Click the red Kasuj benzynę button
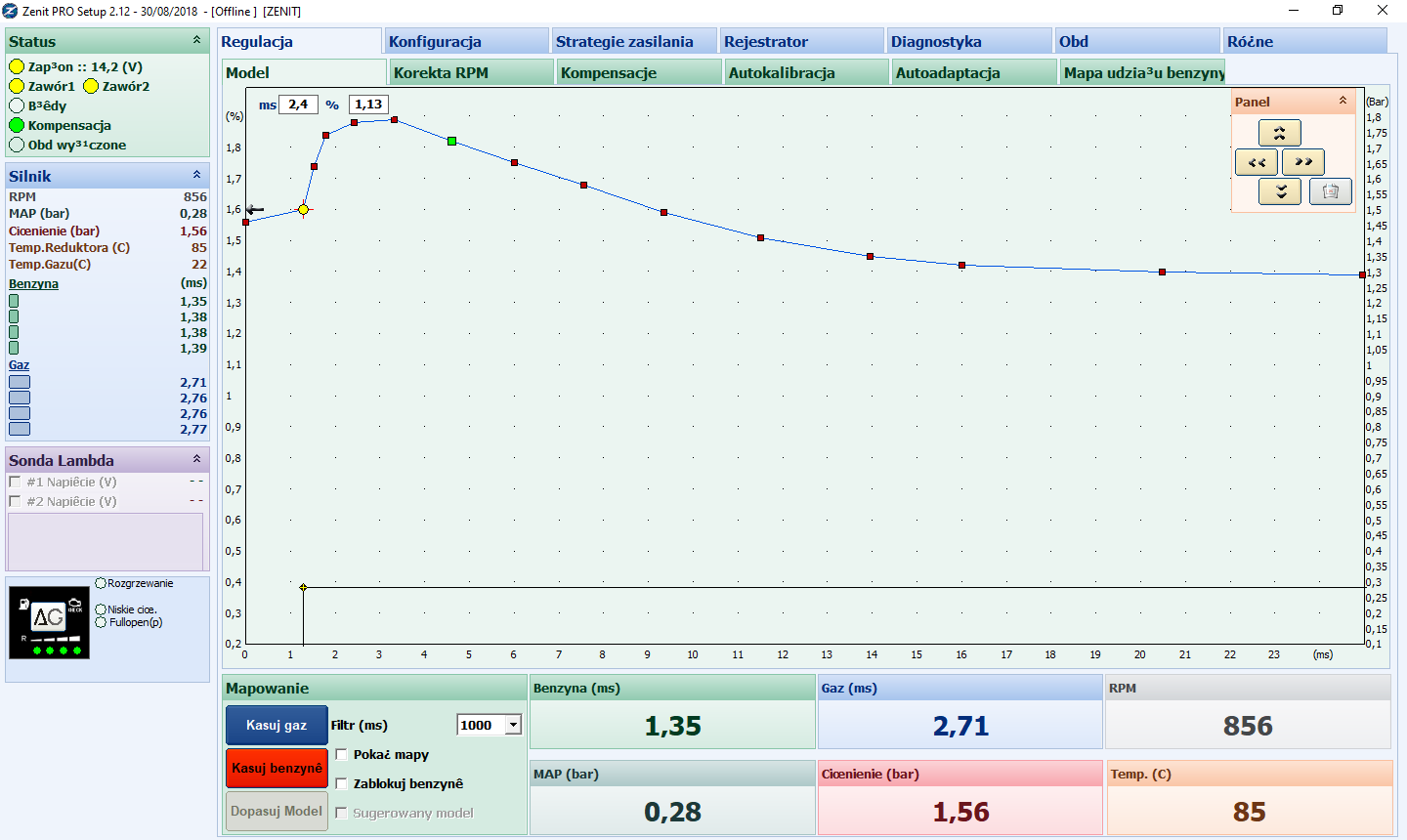Screen dimensions: 1407x840 (x=277, y=768)
